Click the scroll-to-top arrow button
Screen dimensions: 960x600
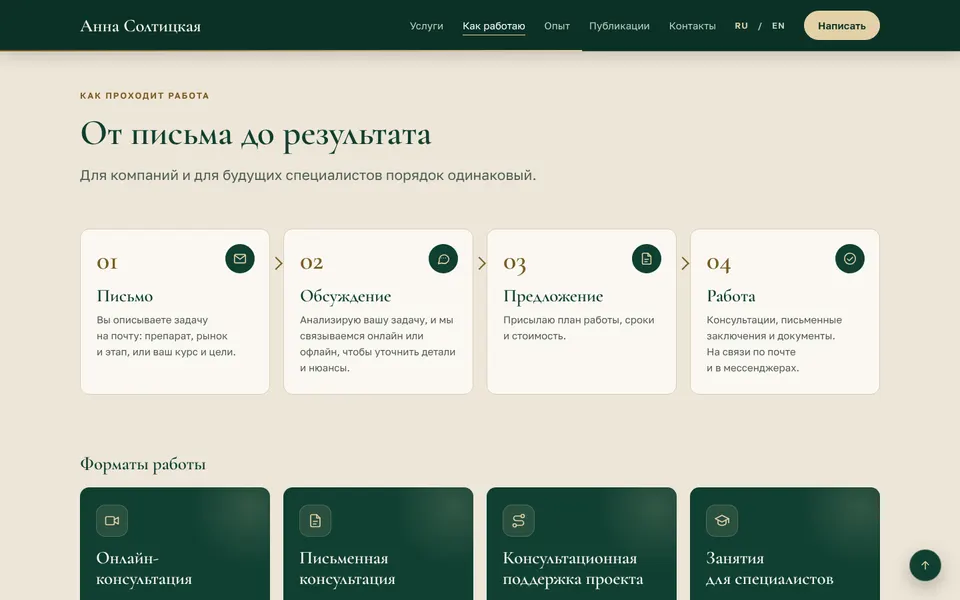pos(925,565)
